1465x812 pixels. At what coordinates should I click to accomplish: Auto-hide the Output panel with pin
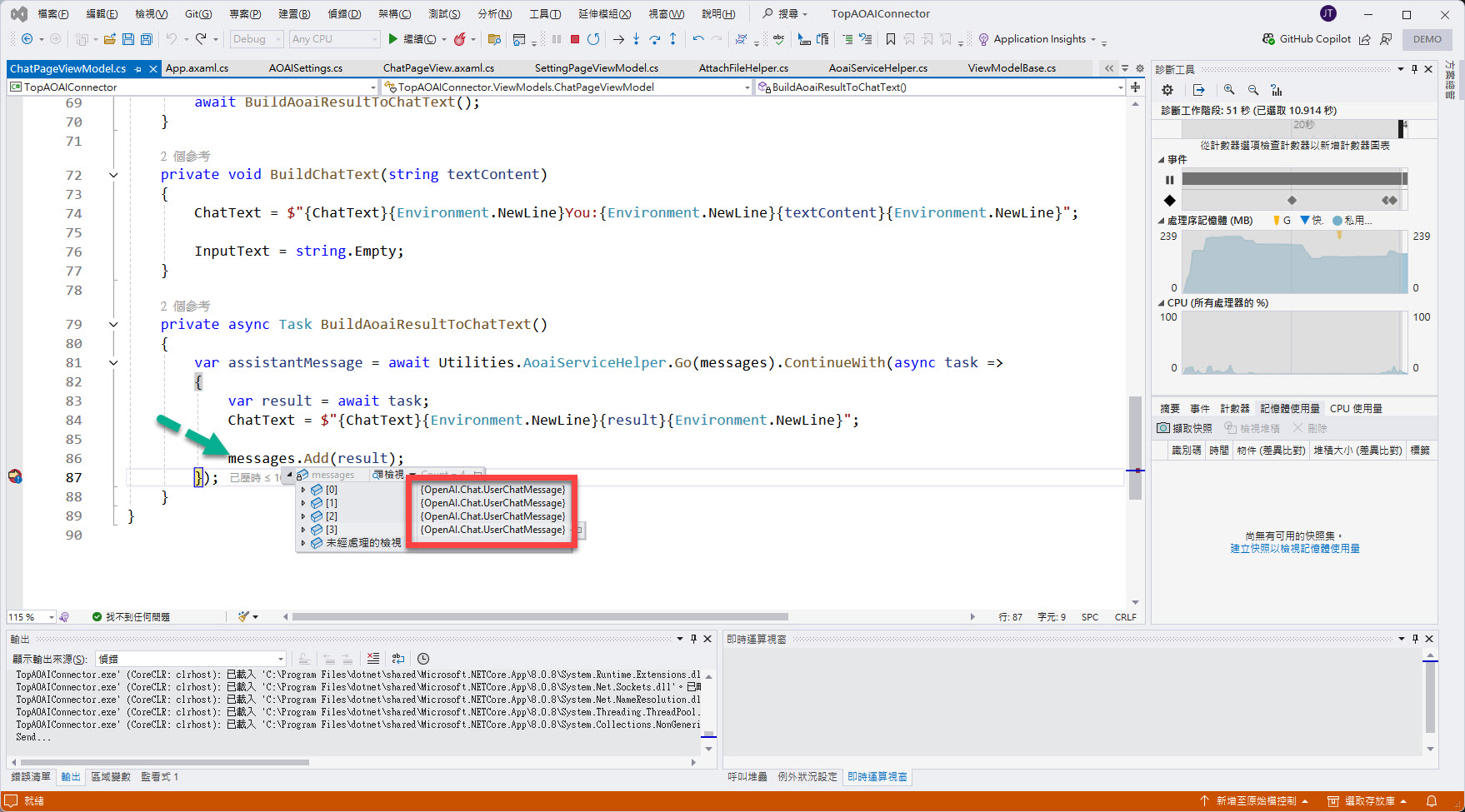(x=693, y=639)
